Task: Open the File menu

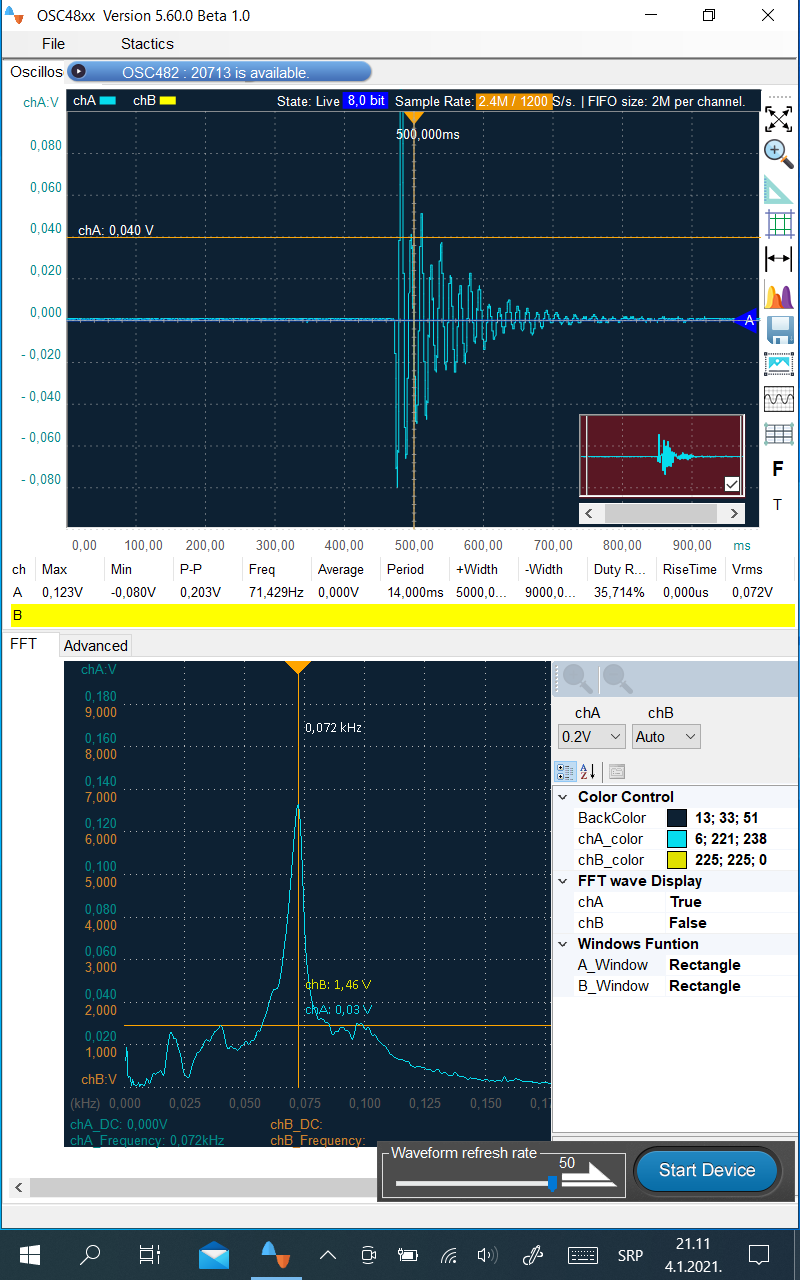Action: click(53, 44)
